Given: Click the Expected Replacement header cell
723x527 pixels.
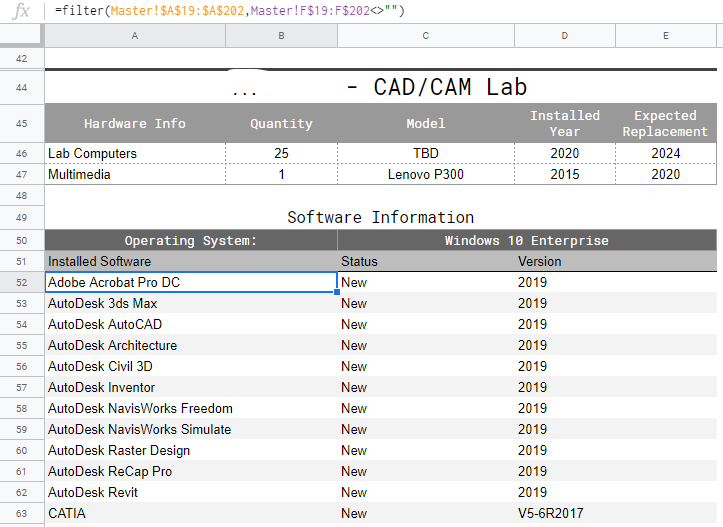Looking at the screenshot, I should pyautogui.click(x=666, y=124).
